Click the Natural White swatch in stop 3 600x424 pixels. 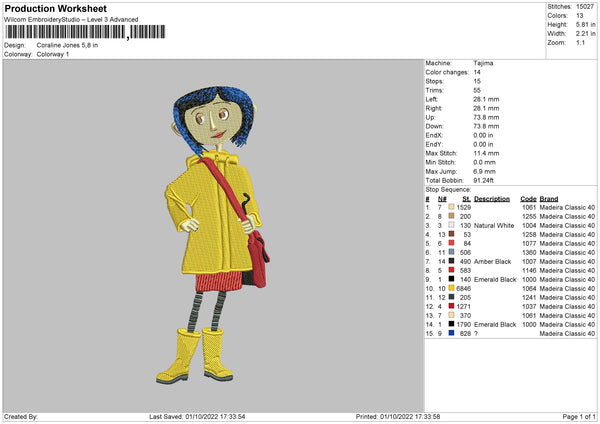[x=451, y=225]
